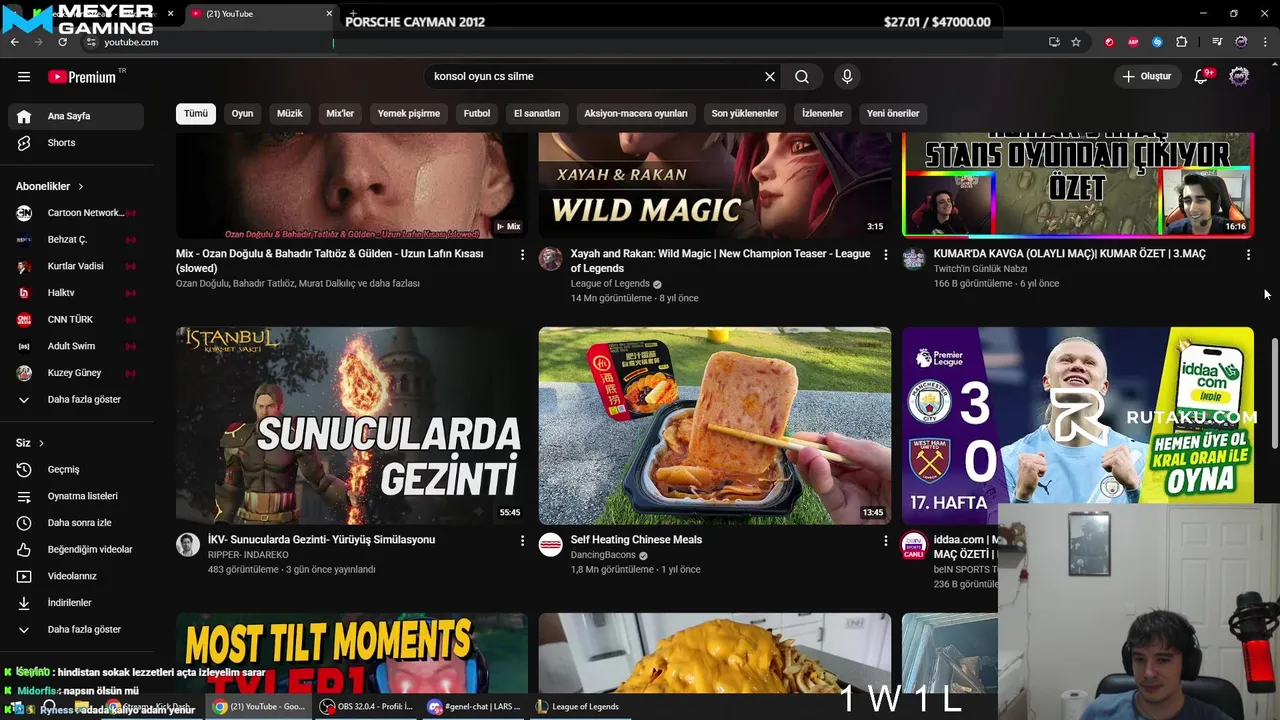This screenshot has width=1280, height=720.
Task: Start voice search with microphone
Action: click(847, 76)
